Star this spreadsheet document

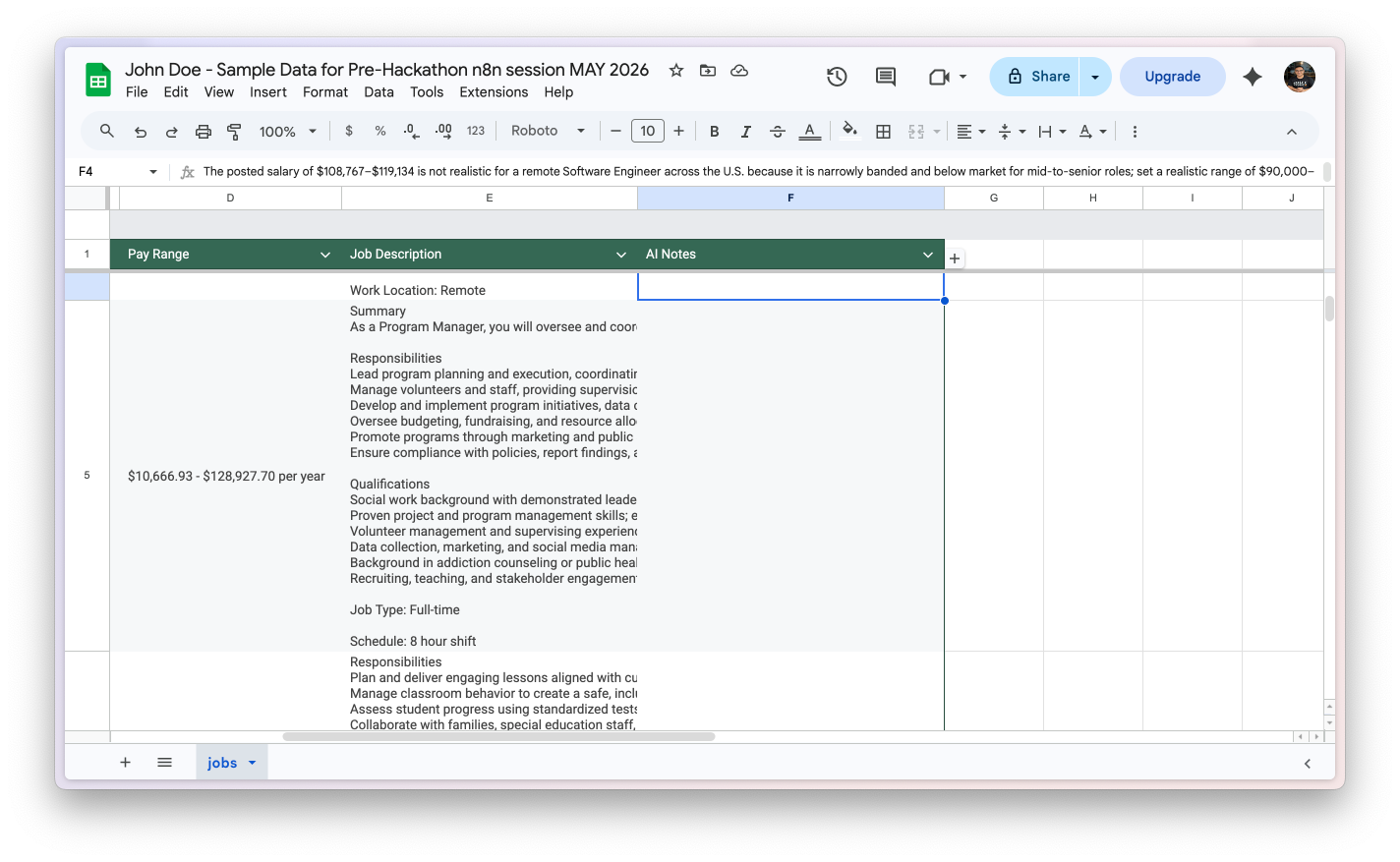pos(676,71)
